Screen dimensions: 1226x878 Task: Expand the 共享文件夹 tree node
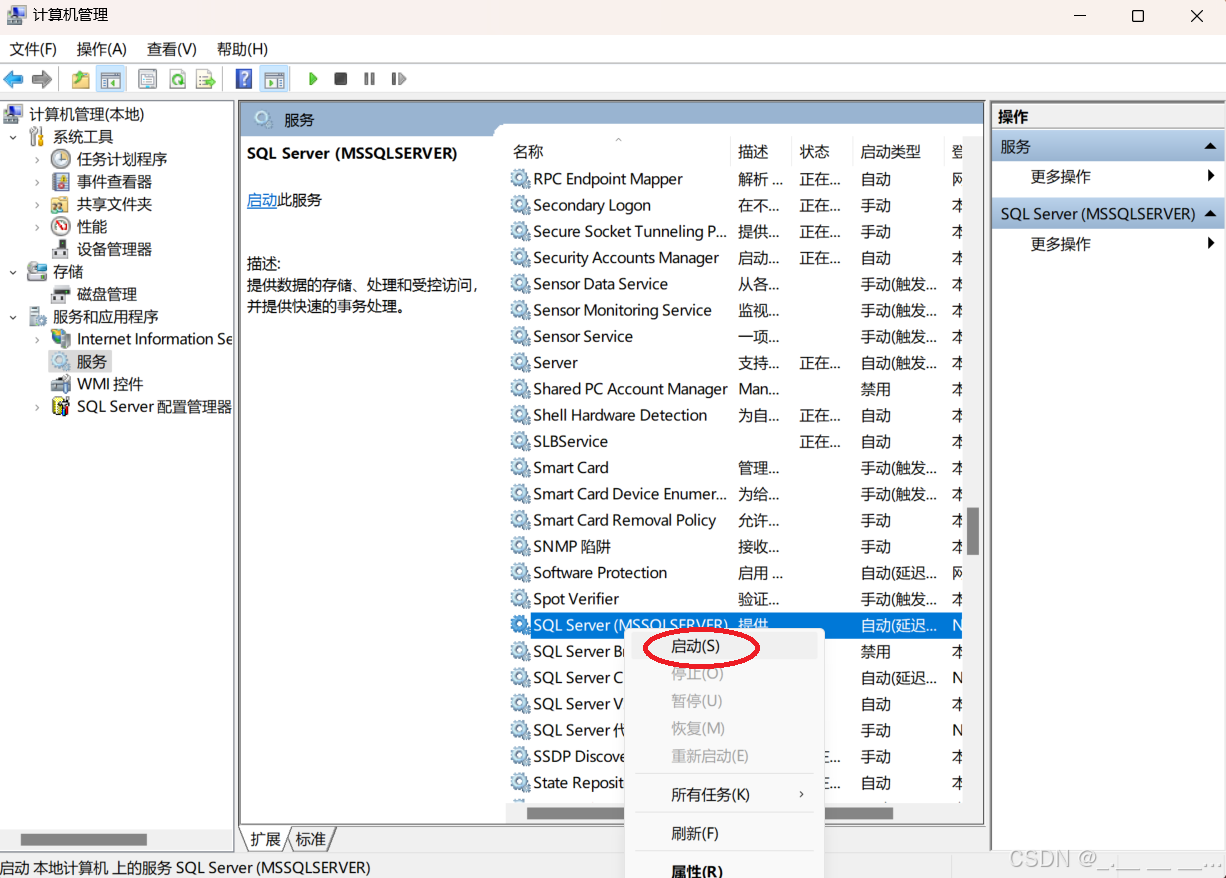pos(37,204)
